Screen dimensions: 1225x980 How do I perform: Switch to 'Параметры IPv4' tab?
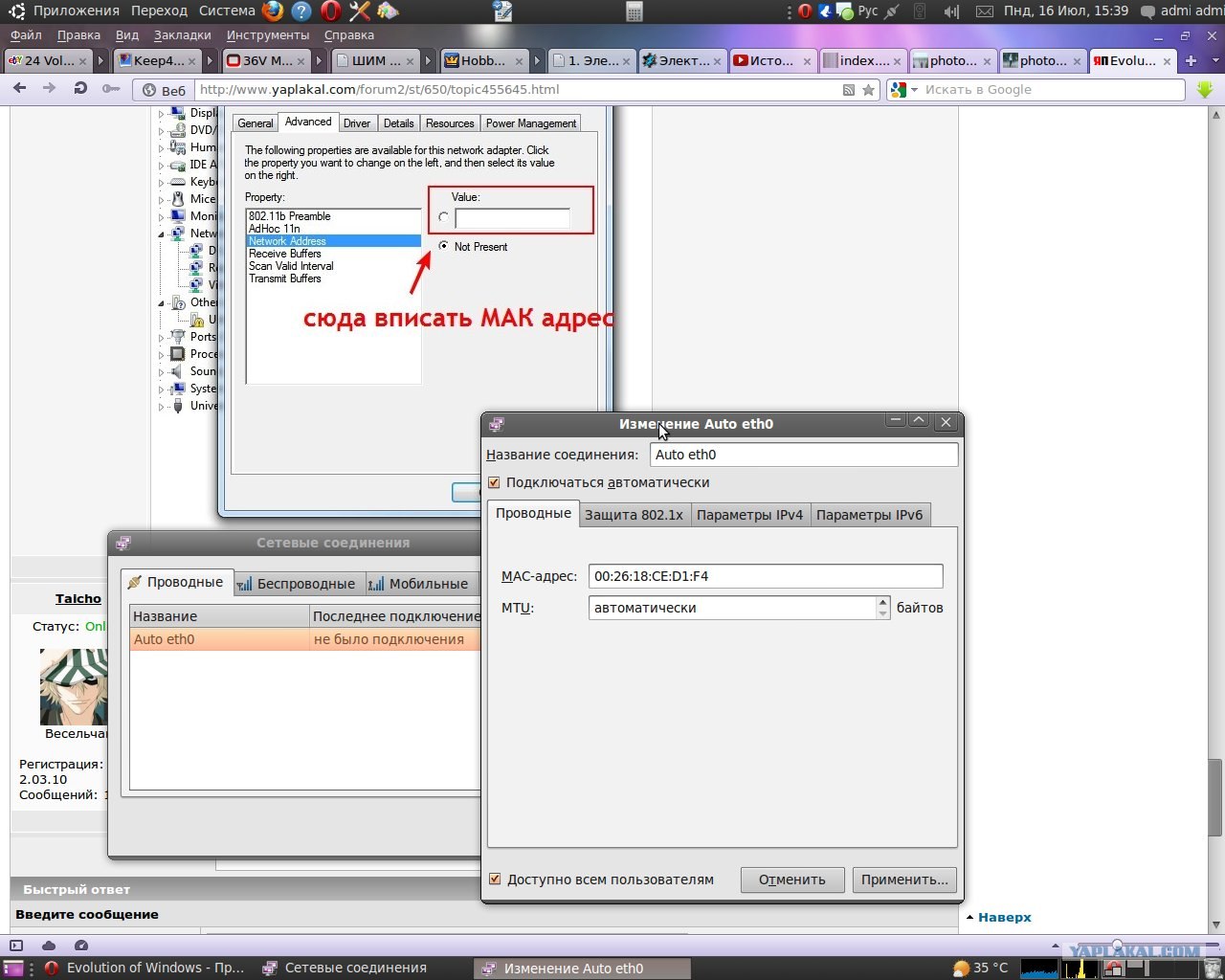click(749, 515)
